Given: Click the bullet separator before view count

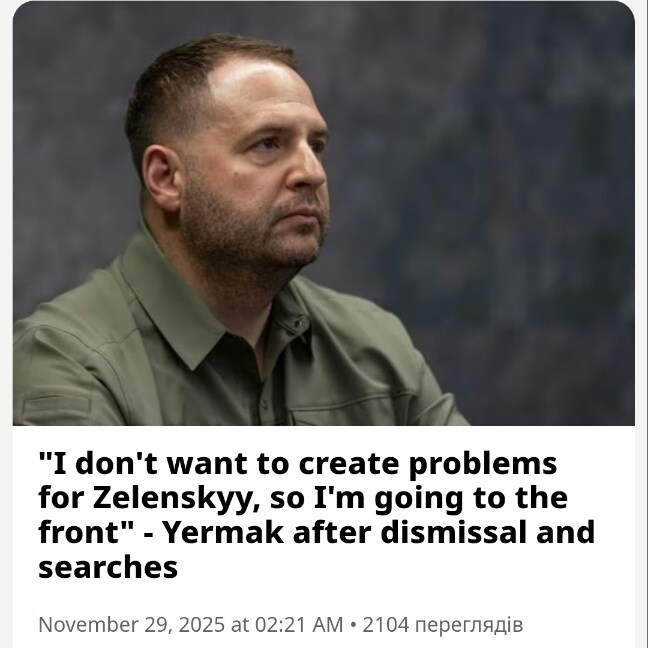Looking at the screenshot, I should click(353, 625).
